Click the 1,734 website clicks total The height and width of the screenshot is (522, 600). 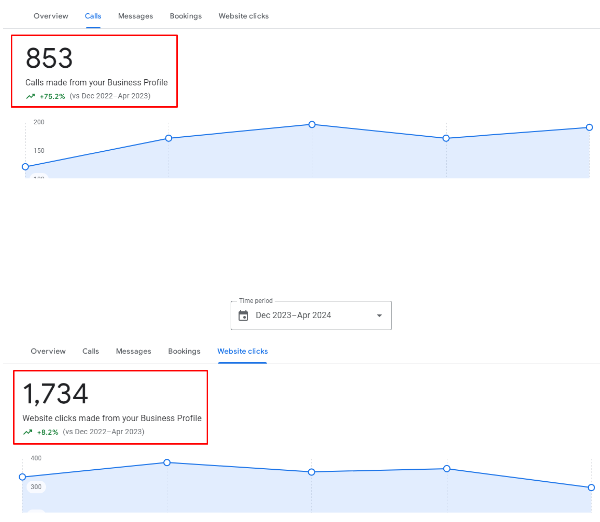(56, 393)
